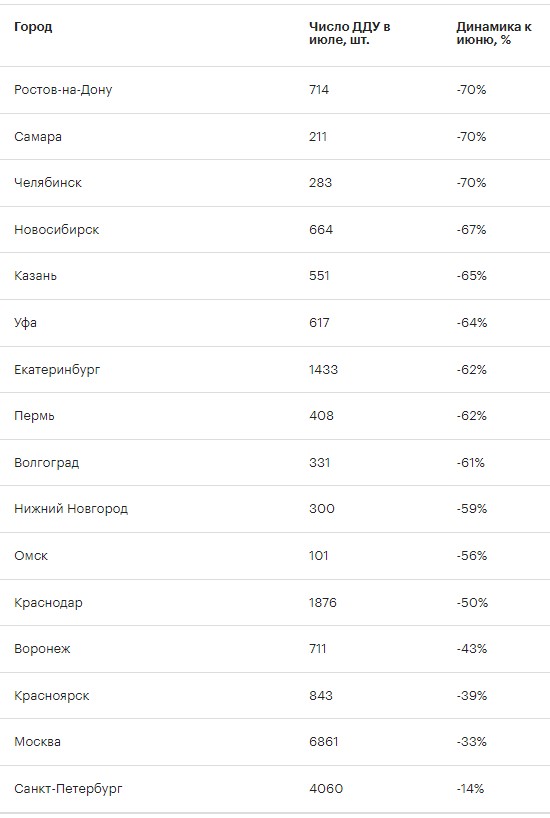Click Санкт-Петербург dynamics value -14%
The width and height of the screenshot is (550, 818).
(470, 788)
